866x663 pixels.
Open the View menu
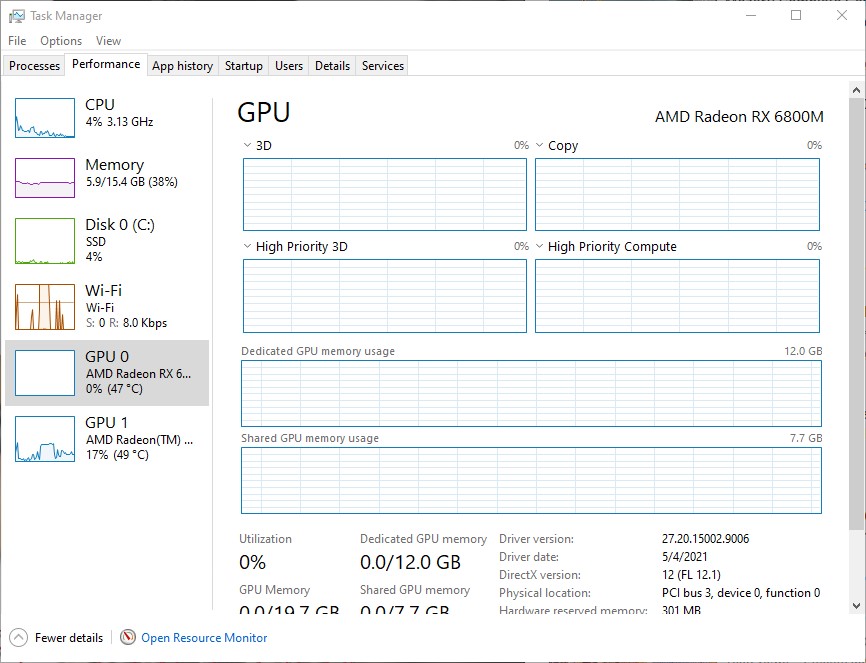108,41
